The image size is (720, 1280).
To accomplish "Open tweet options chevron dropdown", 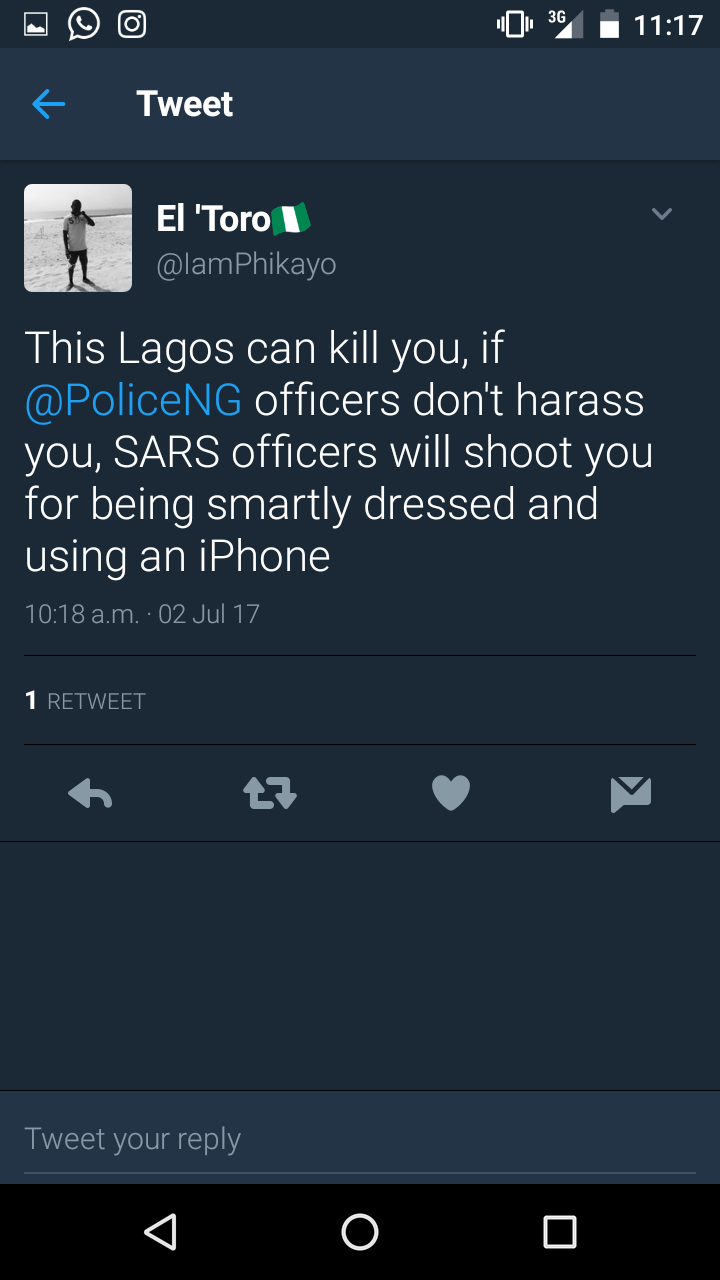I will 661,214.
